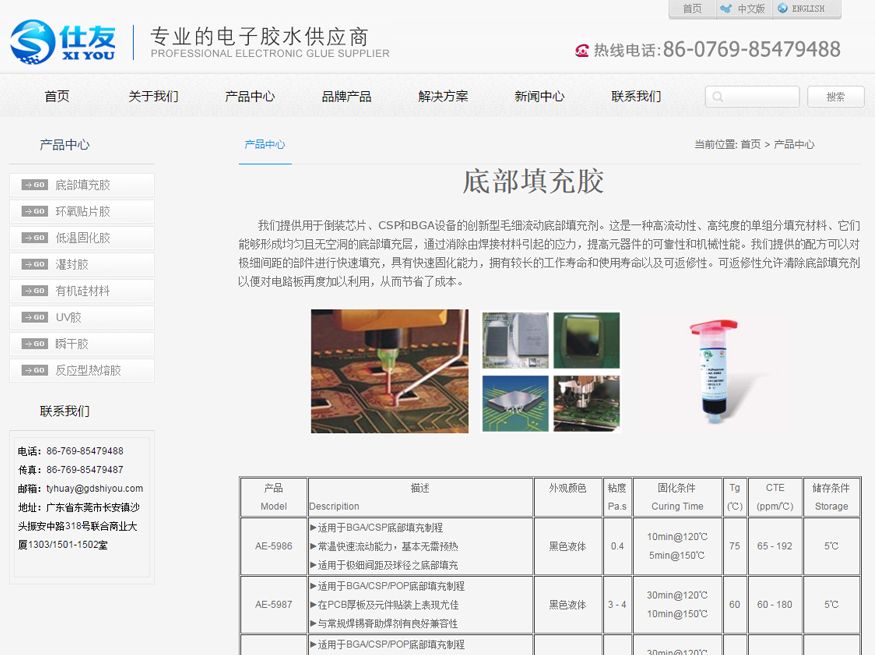The height and width of the screenshot is (655, 875).
Task: Switch to the 中文版 language link
Action: pyautogui.click(x=751, y=8)
